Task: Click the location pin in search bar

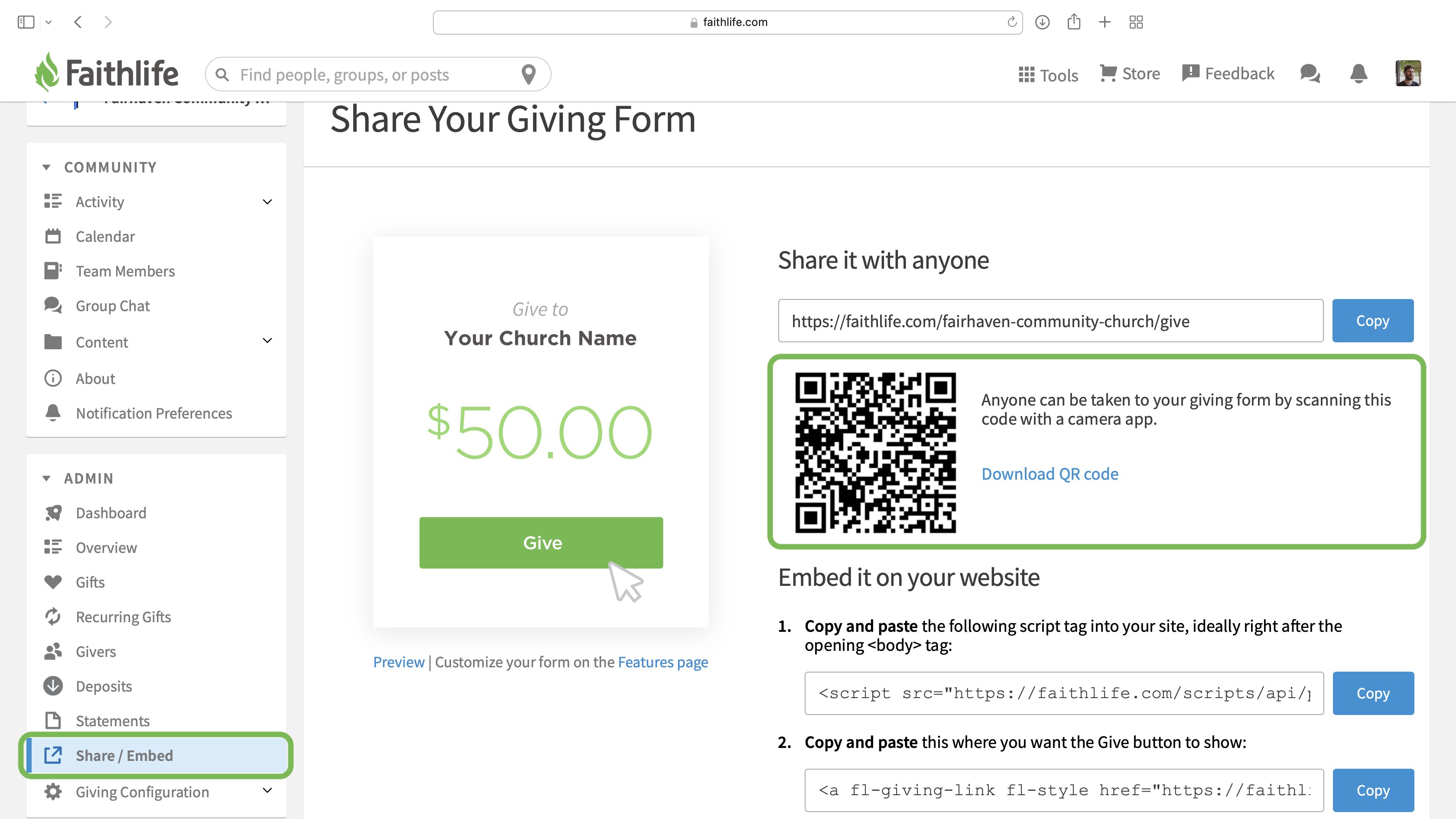Action: click(x=529, y=74)
